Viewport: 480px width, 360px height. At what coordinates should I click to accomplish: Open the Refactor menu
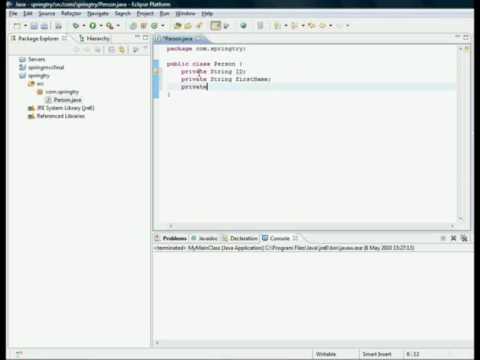pos(71,14)
